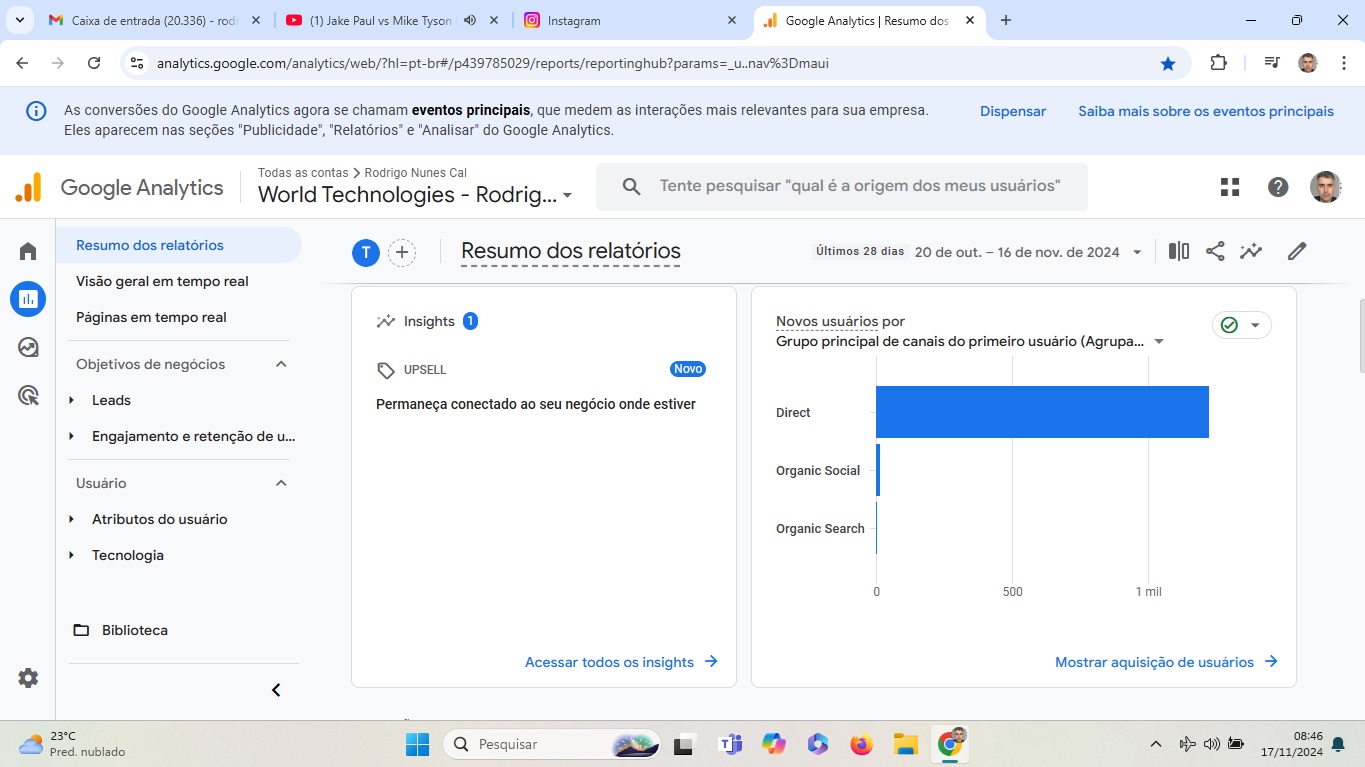Open the Google apps grid icon
Screen dimensions: 1365x767
point(1230,187)
